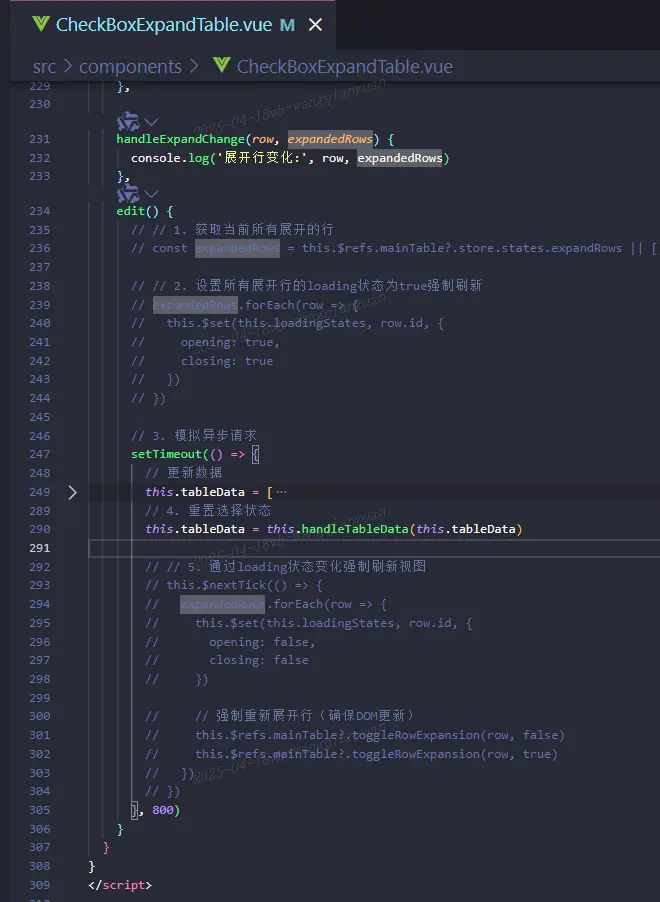Click the comment '3. 模拟异步请求'
This screenshot has height=902, width=660.
(x=204, y=435)
